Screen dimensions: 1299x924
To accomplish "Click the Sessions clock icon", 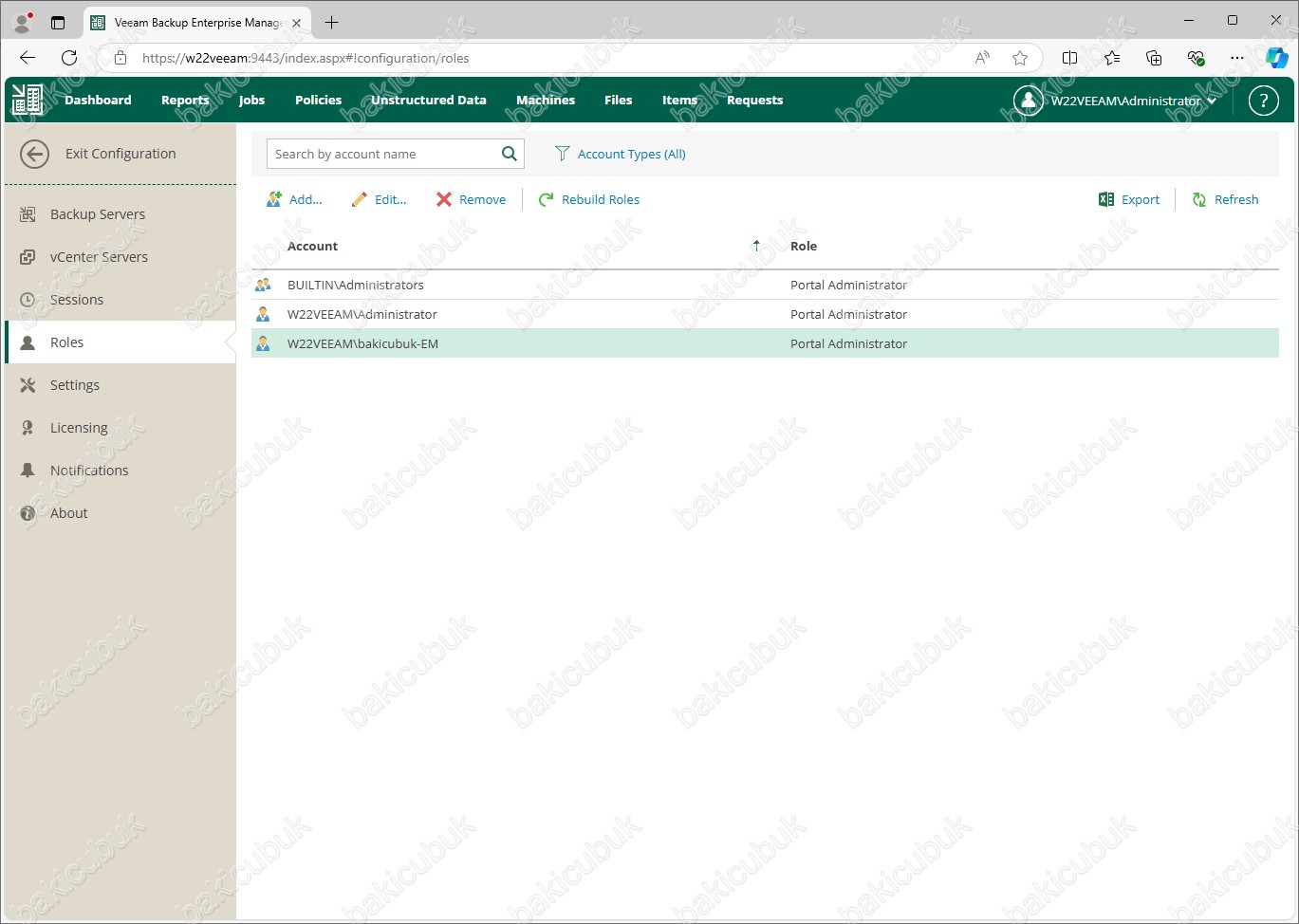I will [28, 300].
